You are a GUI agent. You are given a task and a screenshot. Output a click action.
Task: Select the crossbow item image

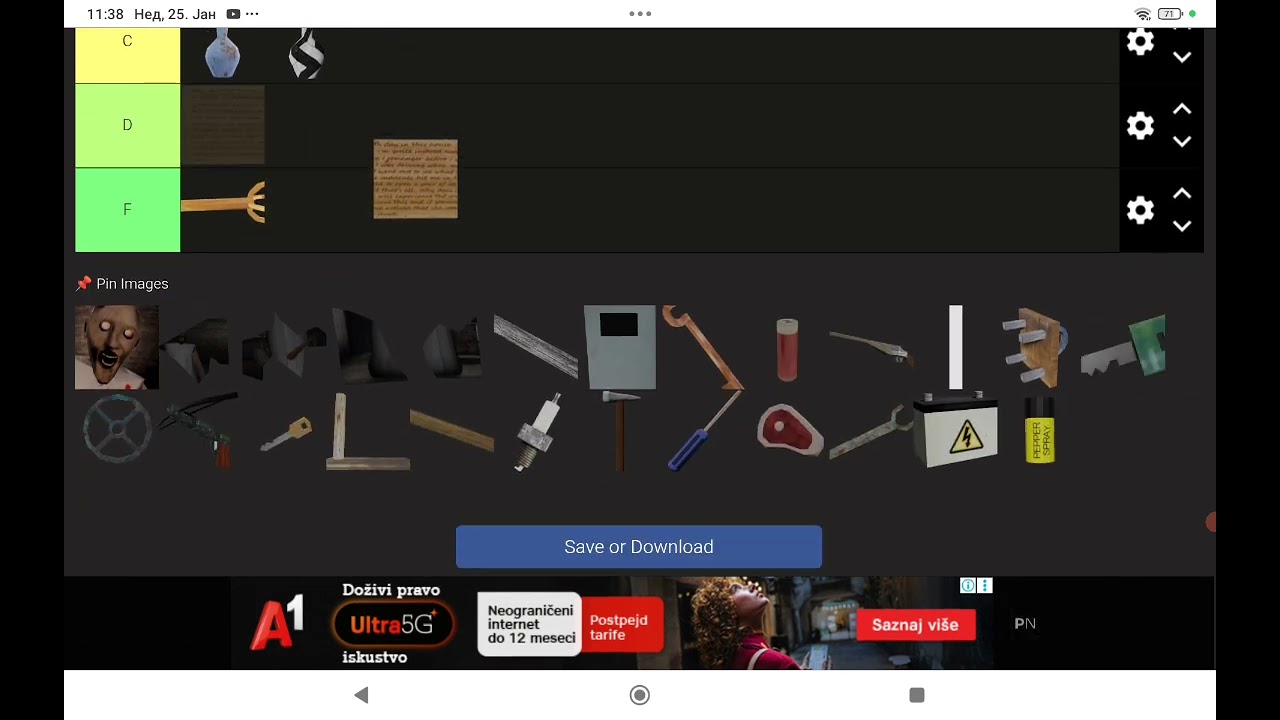coord(200,430)
